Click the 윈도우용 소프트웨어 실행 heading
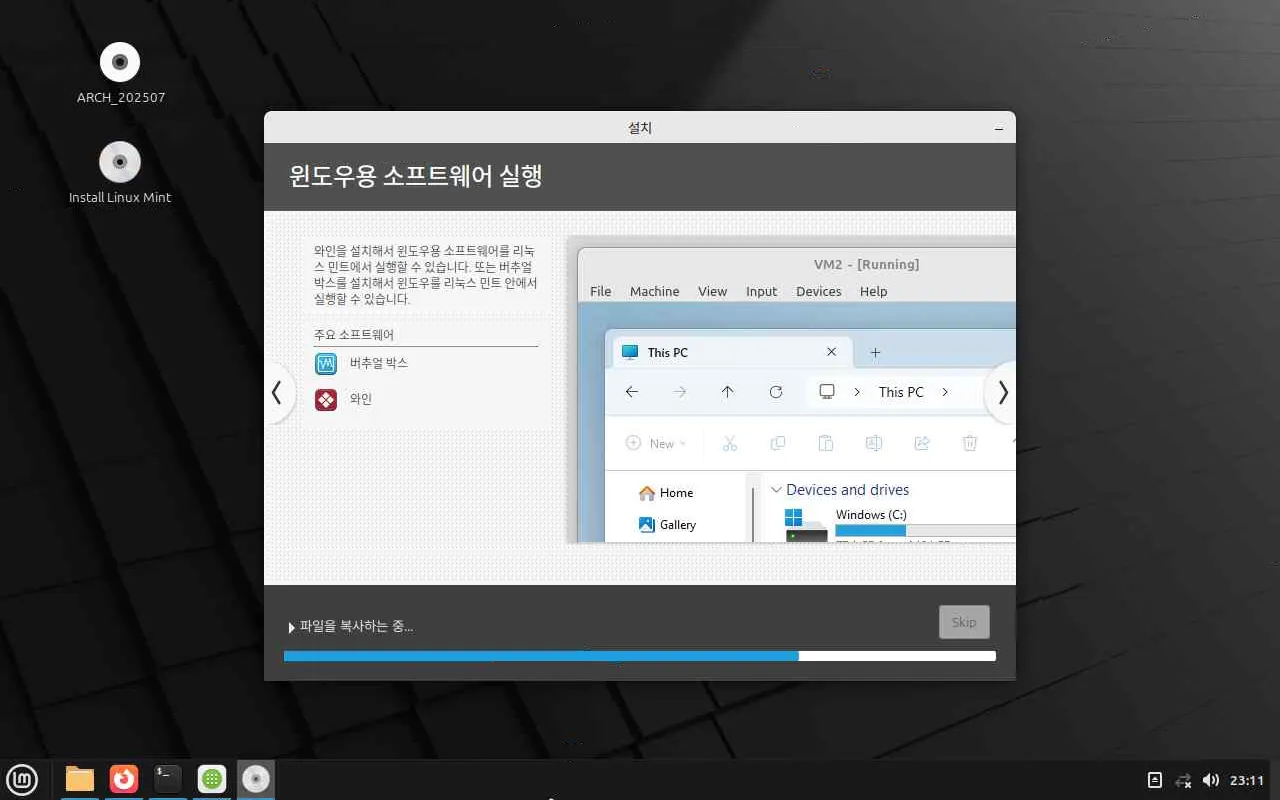Image resolution: width=1280 pixels, height=800 pixels. point(416,176)
